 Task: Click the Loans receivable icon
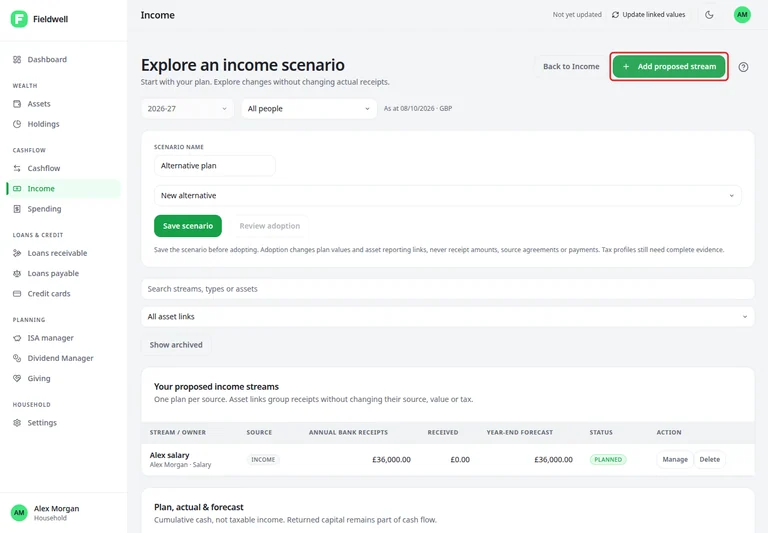17,253
